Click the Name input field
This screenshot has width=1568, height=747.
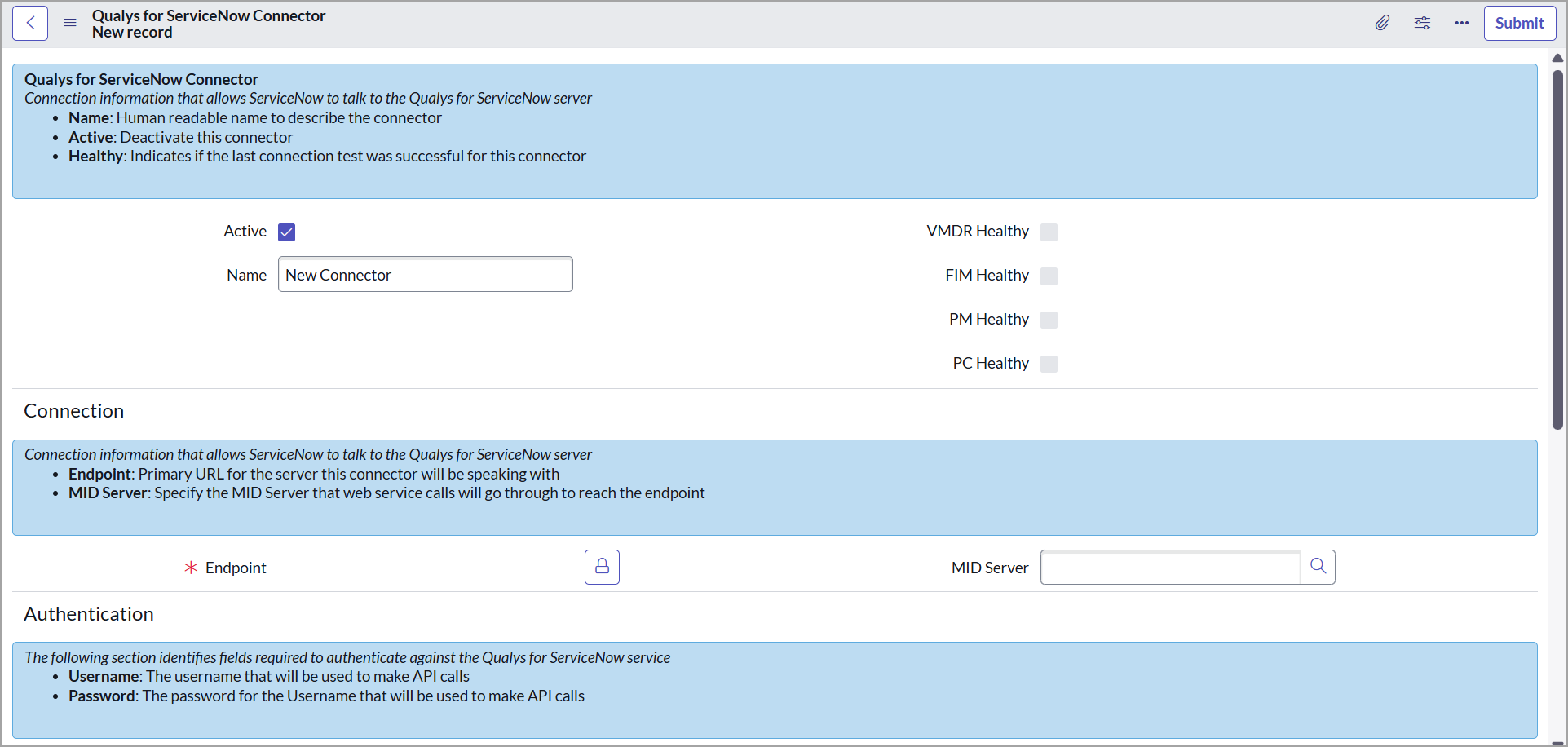(x=425, y=275)
